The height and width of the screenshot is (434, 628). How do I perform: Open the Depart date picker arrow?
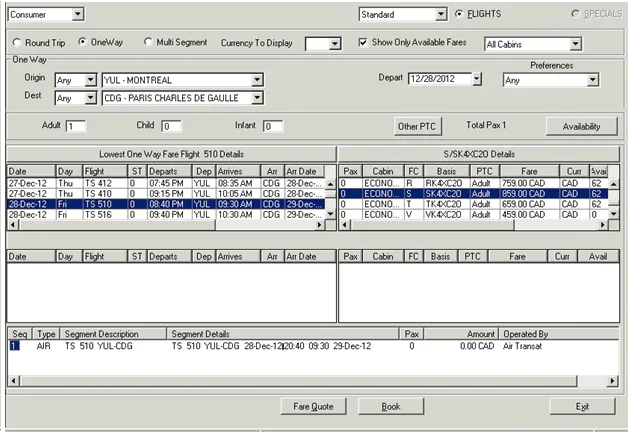(476, 79)
